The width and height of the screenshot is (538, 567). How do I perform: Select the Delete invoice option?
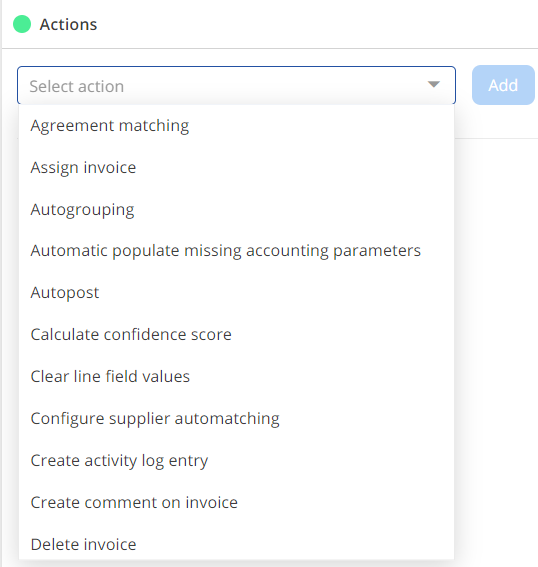[236, 542]
